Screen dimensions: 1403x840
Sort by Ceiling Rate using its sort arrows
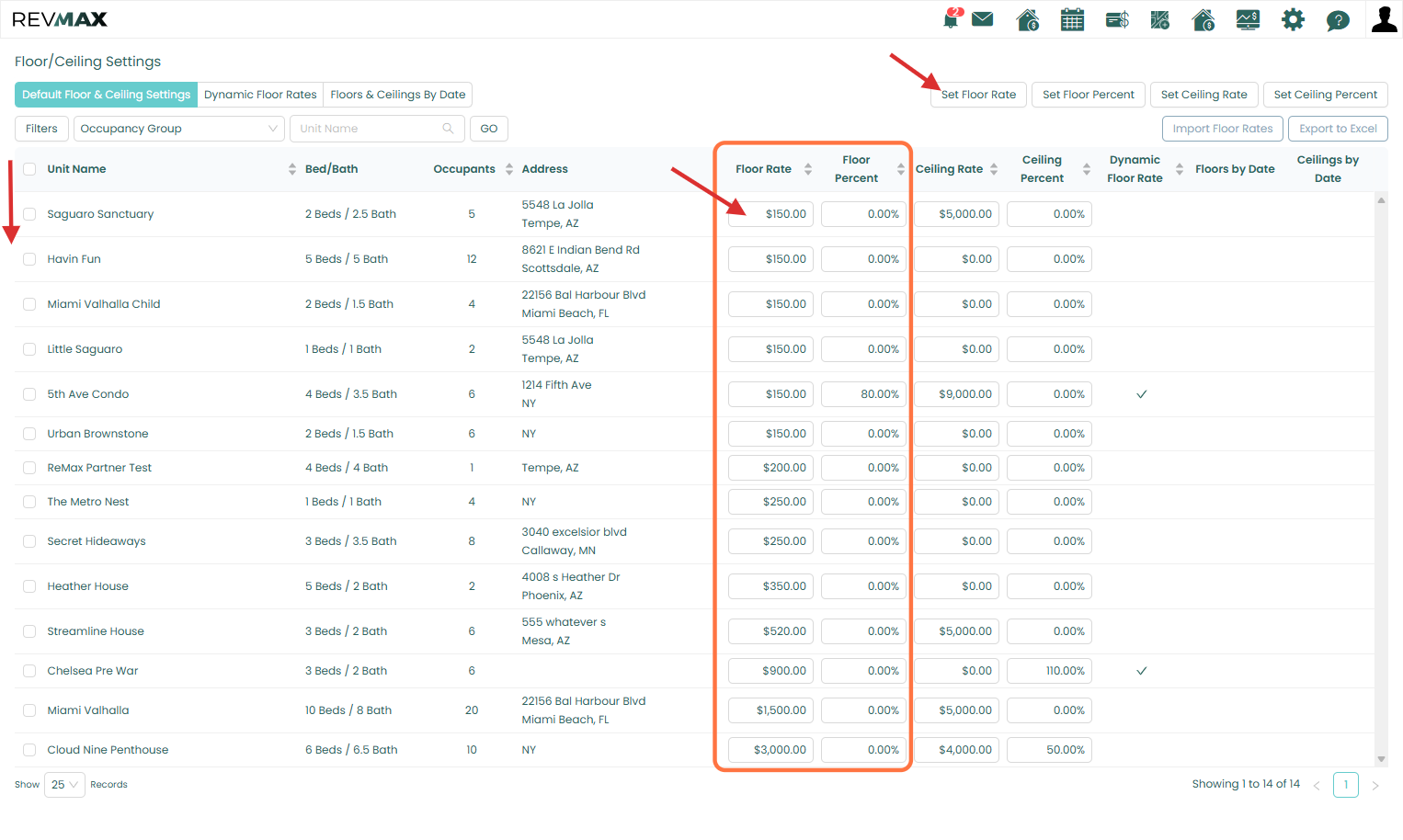994,169
